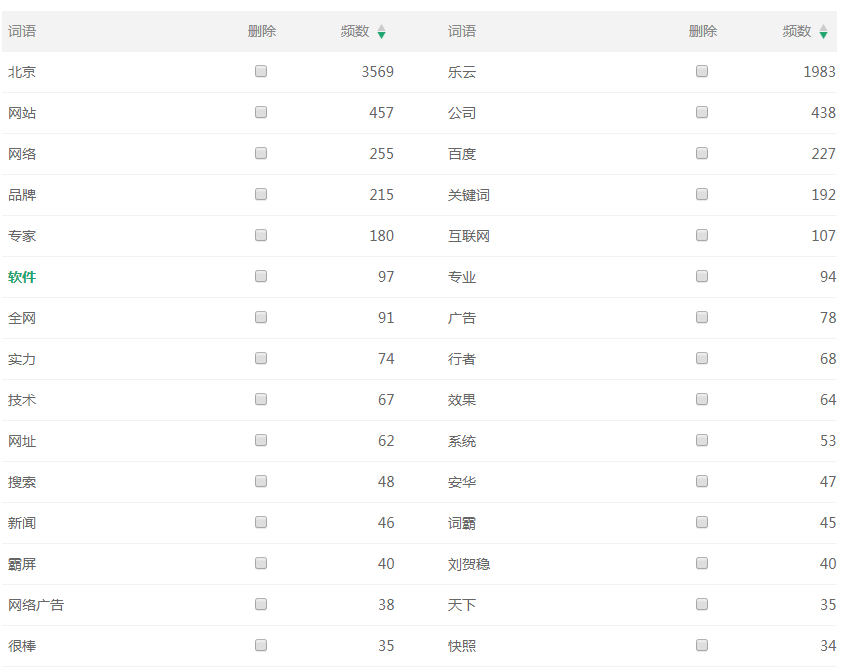Click the highlighted 软件 word link
This screenshot has width=851, height=669.
pyautogui.click(x=22, y=277)
